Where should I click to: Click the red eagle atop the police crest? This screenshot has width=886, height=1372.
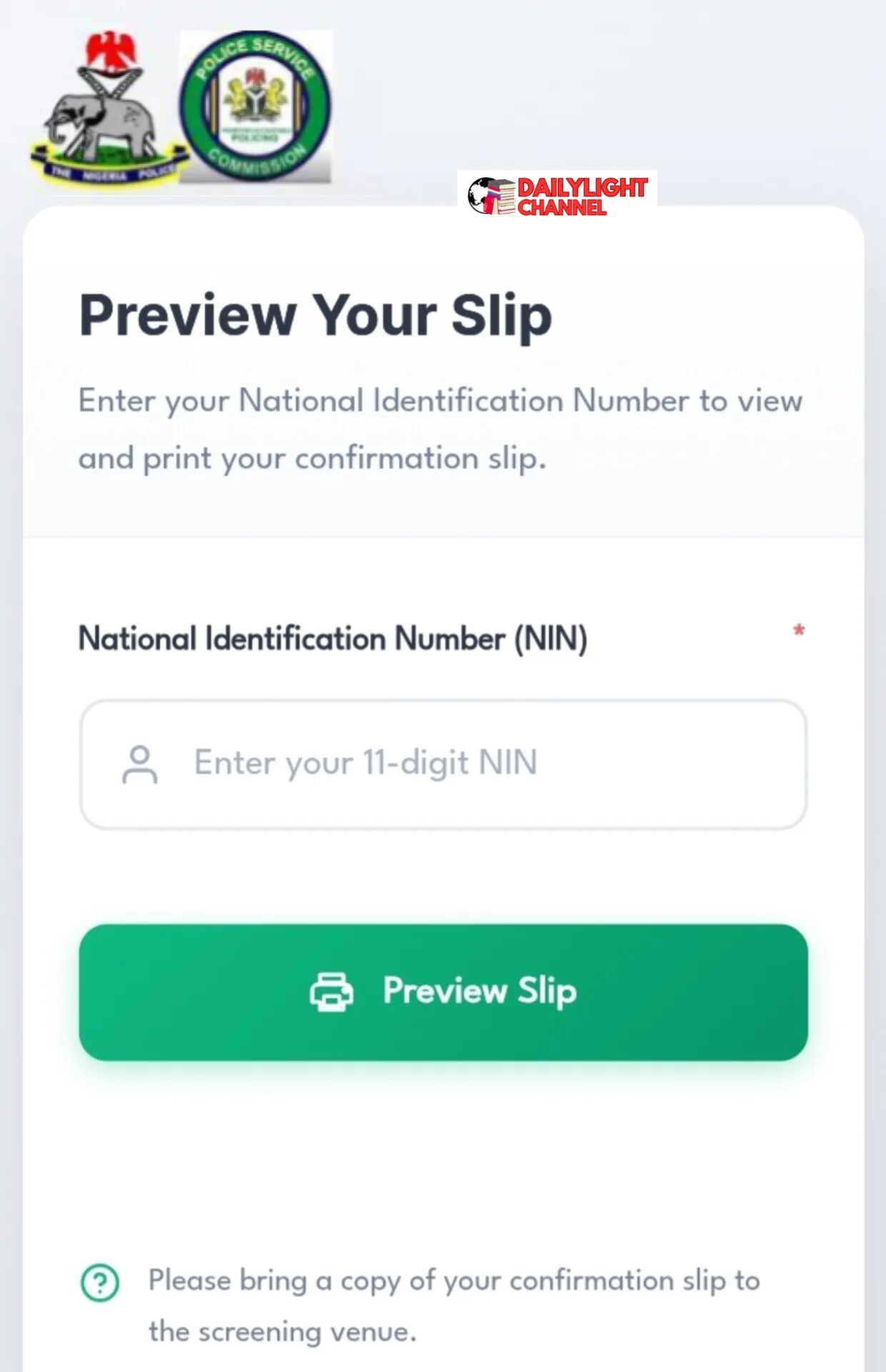point(110,50)
